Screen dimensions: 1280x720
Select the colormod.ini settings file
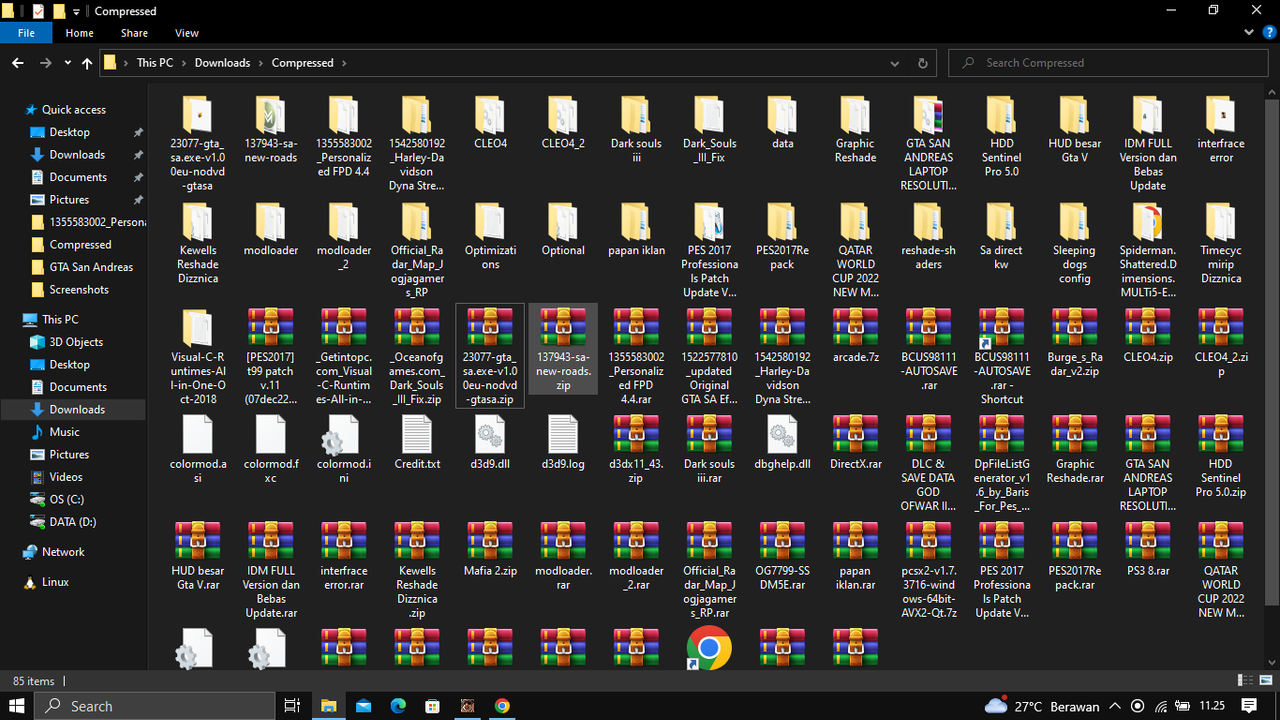pyautogui.click(x=344, y=451)
